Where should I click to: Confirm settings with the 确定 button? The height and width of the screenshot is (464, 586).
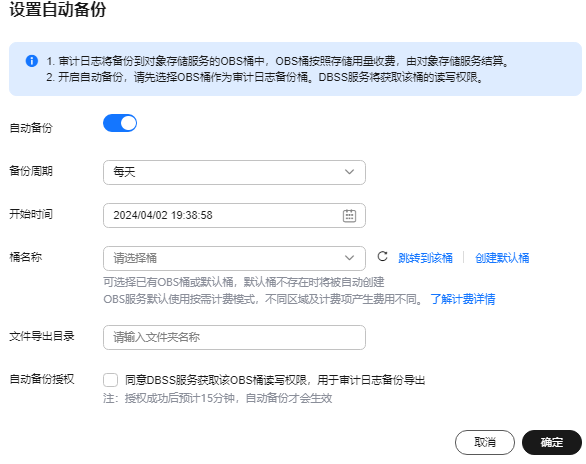[552, 442]
